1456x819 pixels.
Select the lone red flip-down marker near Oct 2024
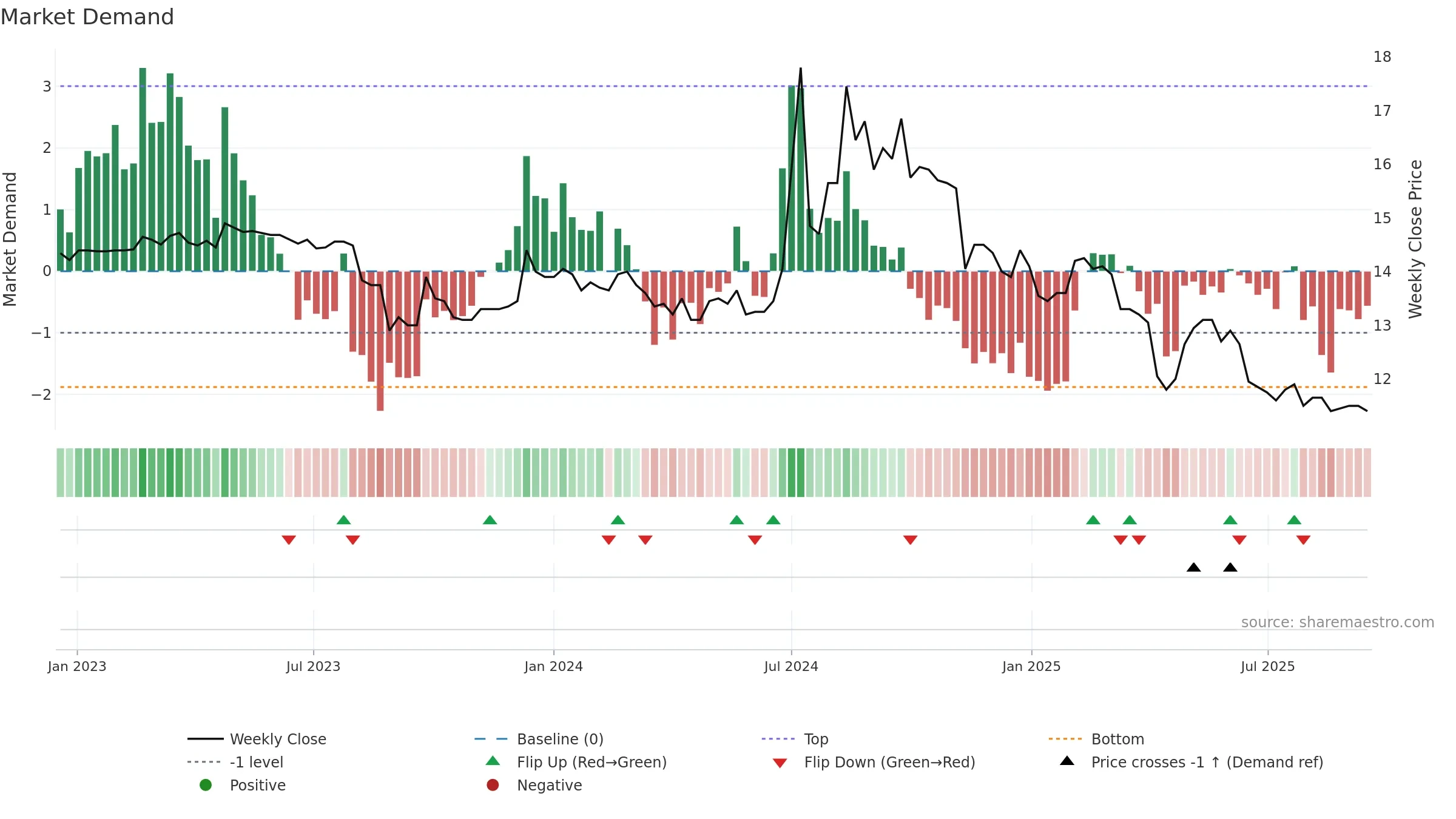910,540
